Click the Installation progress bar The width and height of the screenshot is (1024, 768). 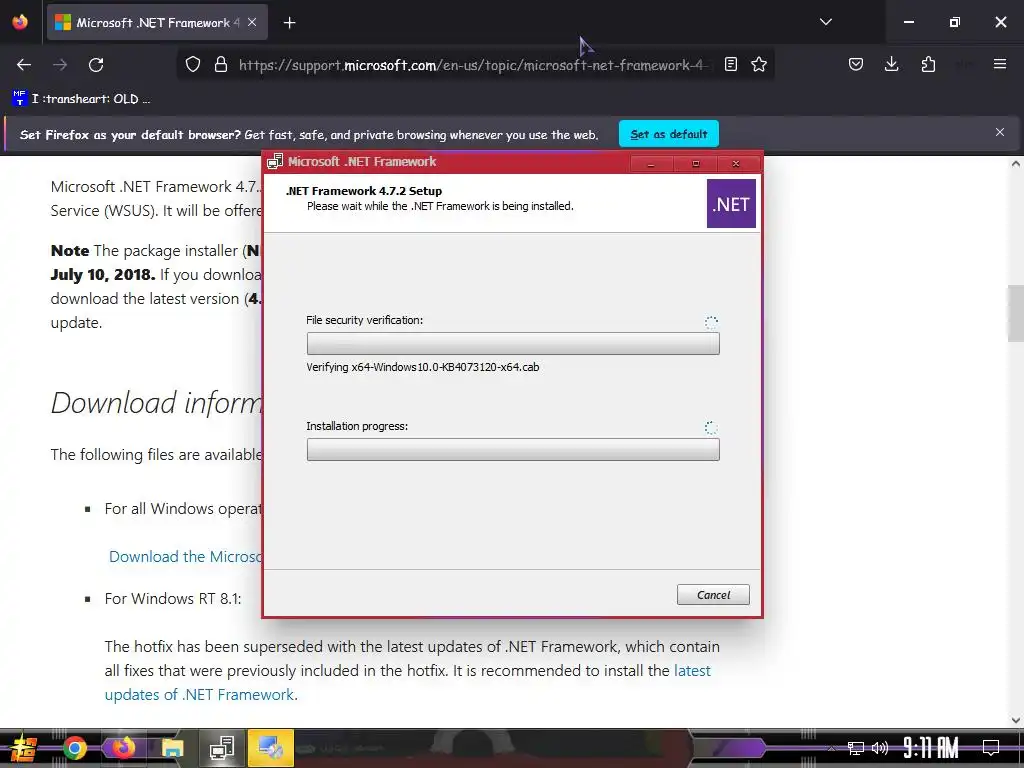tap(513, 449)
